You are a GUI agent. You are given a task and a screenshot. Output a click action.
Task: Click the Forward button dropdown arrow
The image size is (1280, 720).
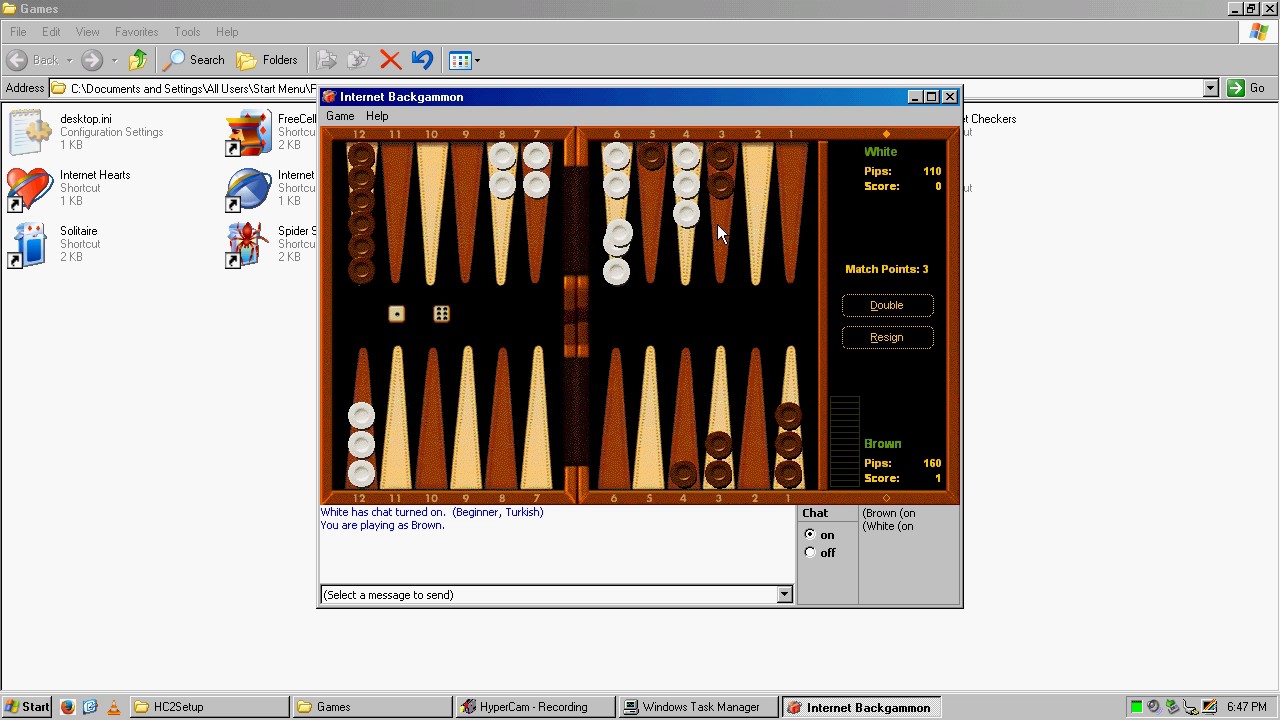pos(114,60)
